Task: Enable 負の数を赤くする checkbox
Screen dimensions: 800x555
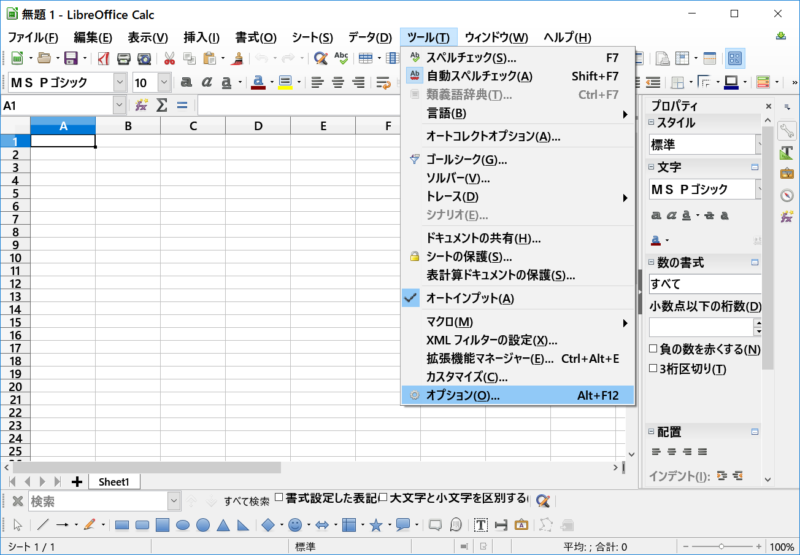Action: (653, 350)
